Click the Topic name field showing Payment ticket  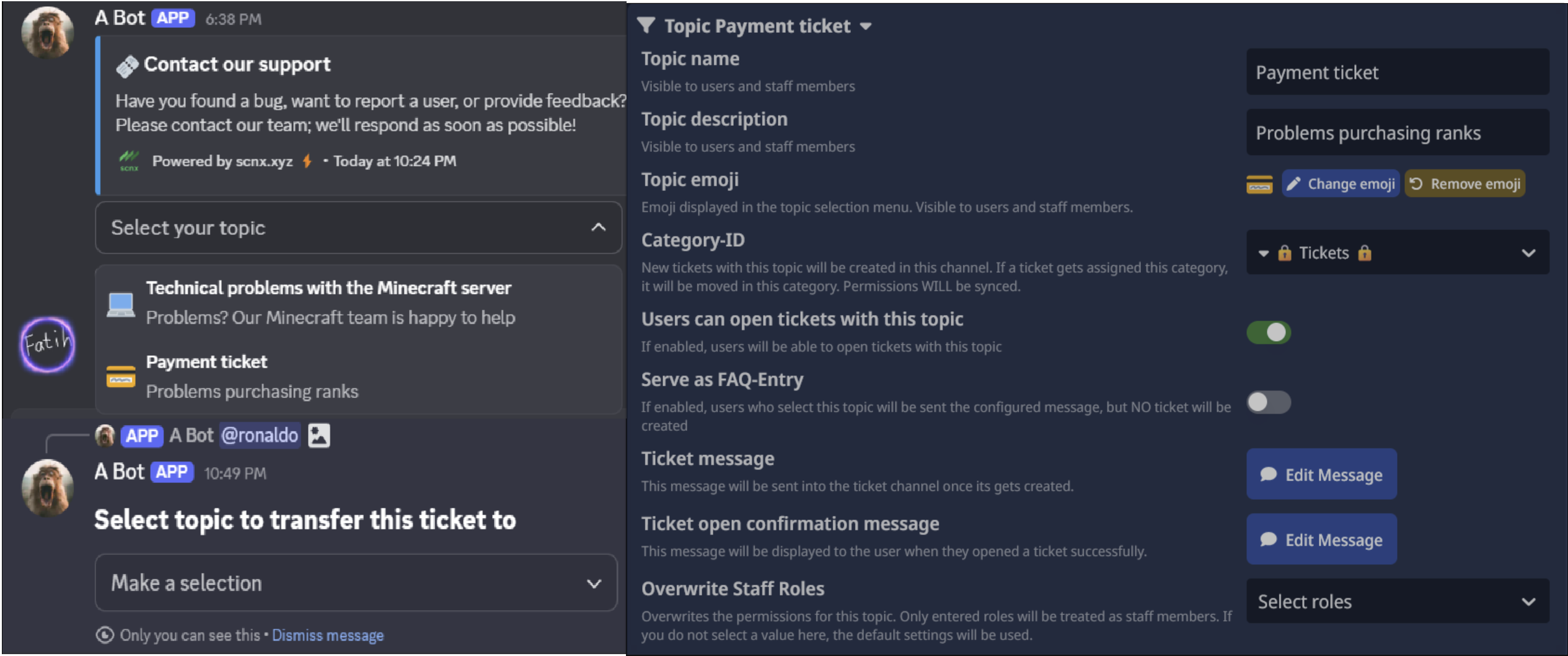coord(1397,72)
